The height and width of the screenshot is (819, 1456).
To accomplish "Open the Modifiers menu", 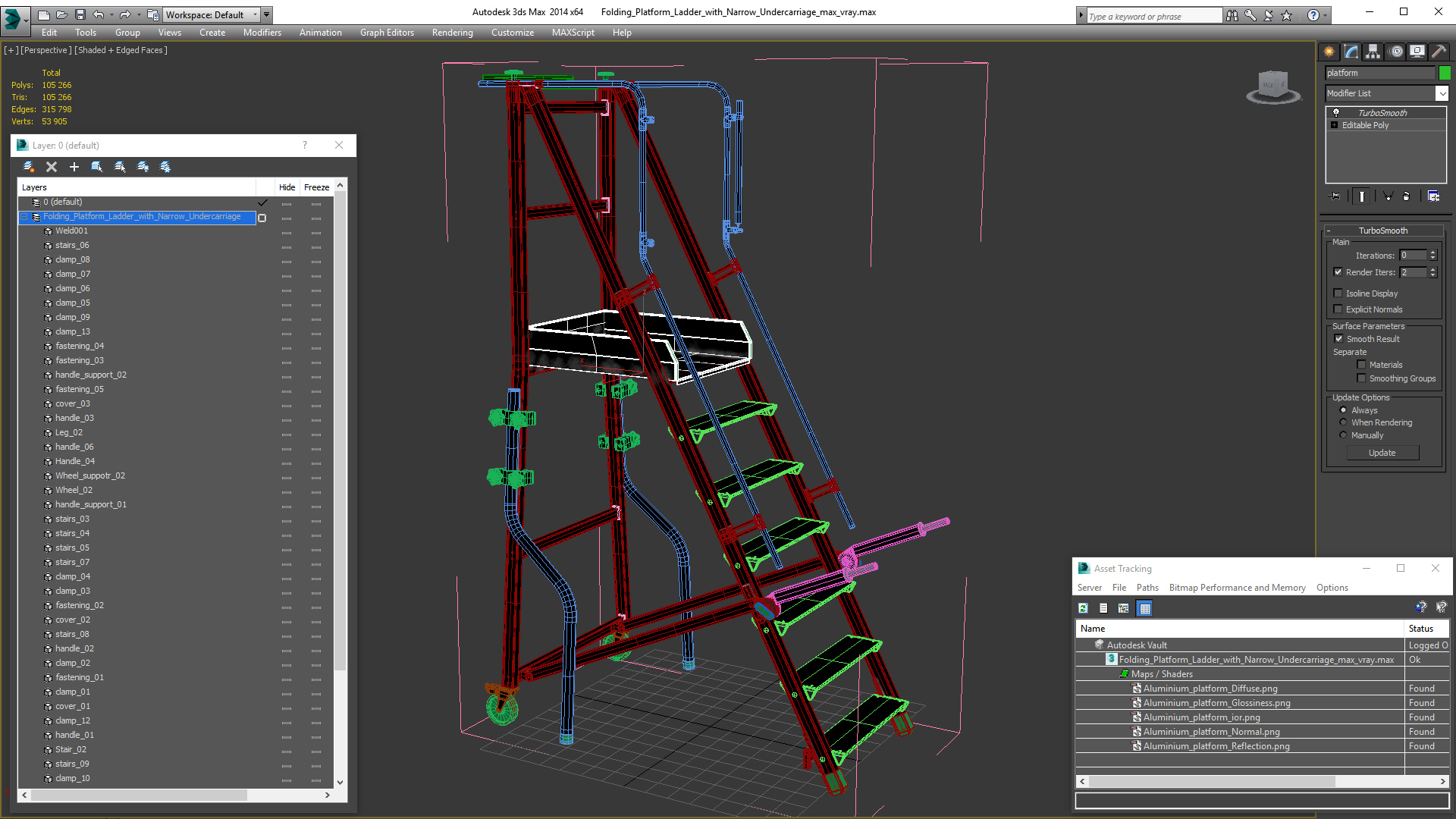I will point(262,33).
